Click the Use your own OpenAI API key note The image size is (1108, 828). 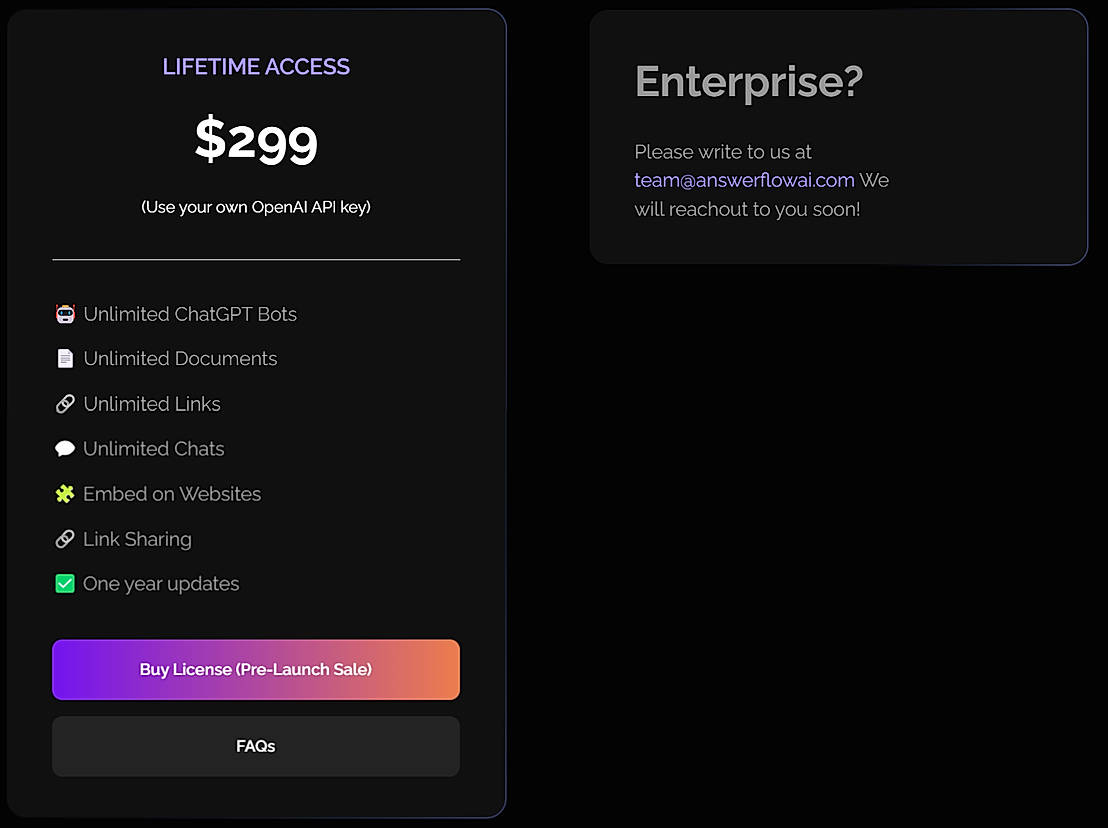click(x=256, y=208)
